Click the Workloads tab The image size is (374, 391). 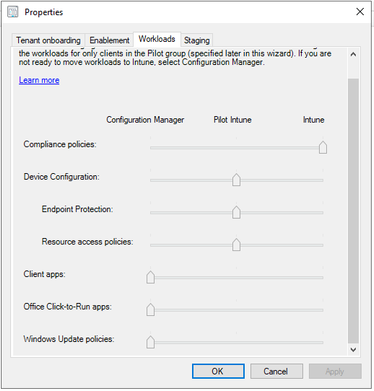[x=157, y=39]
